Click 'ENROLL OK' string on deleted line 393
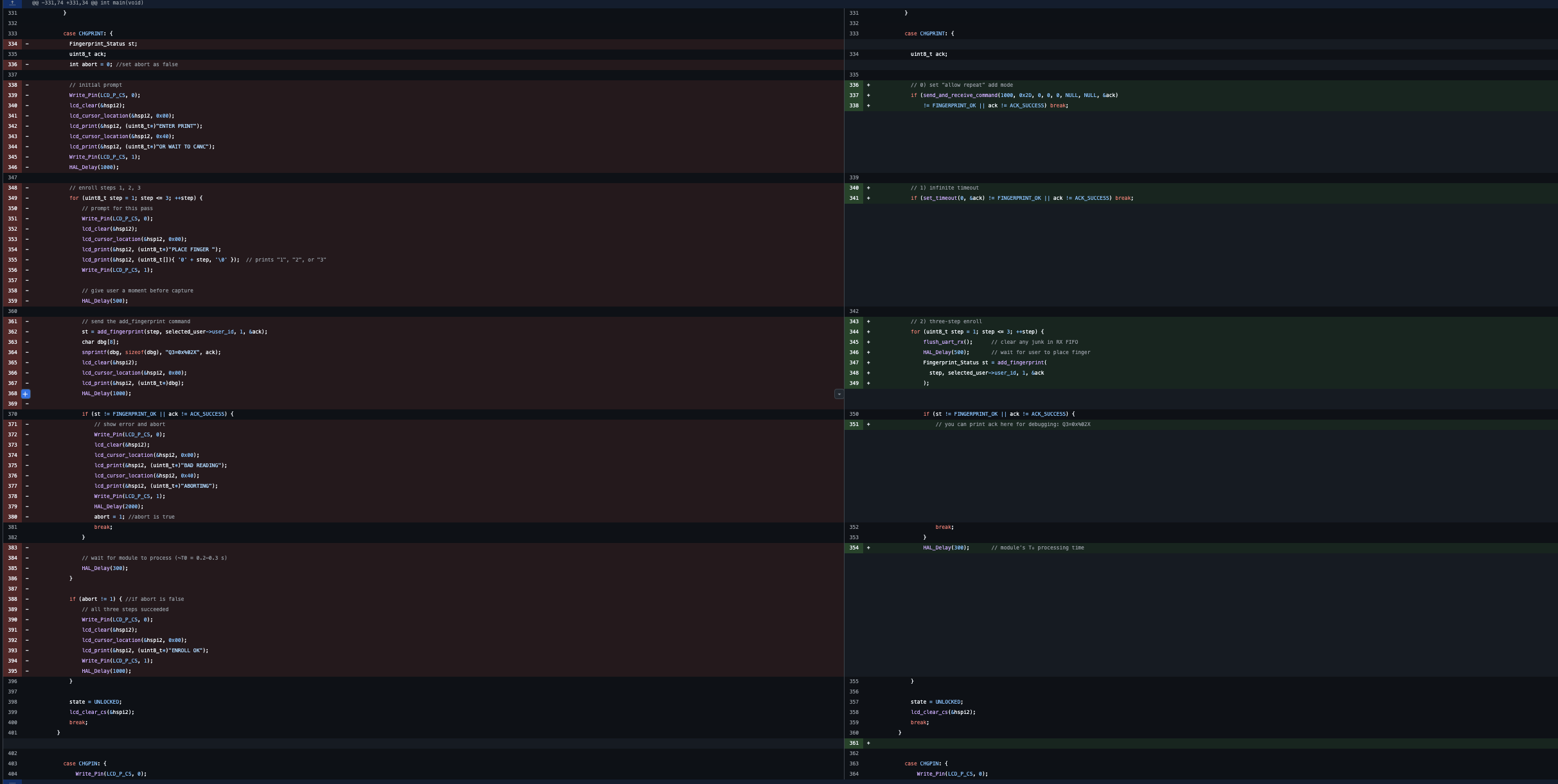Screen dimensions: 1558x784 tap(186, 650)
